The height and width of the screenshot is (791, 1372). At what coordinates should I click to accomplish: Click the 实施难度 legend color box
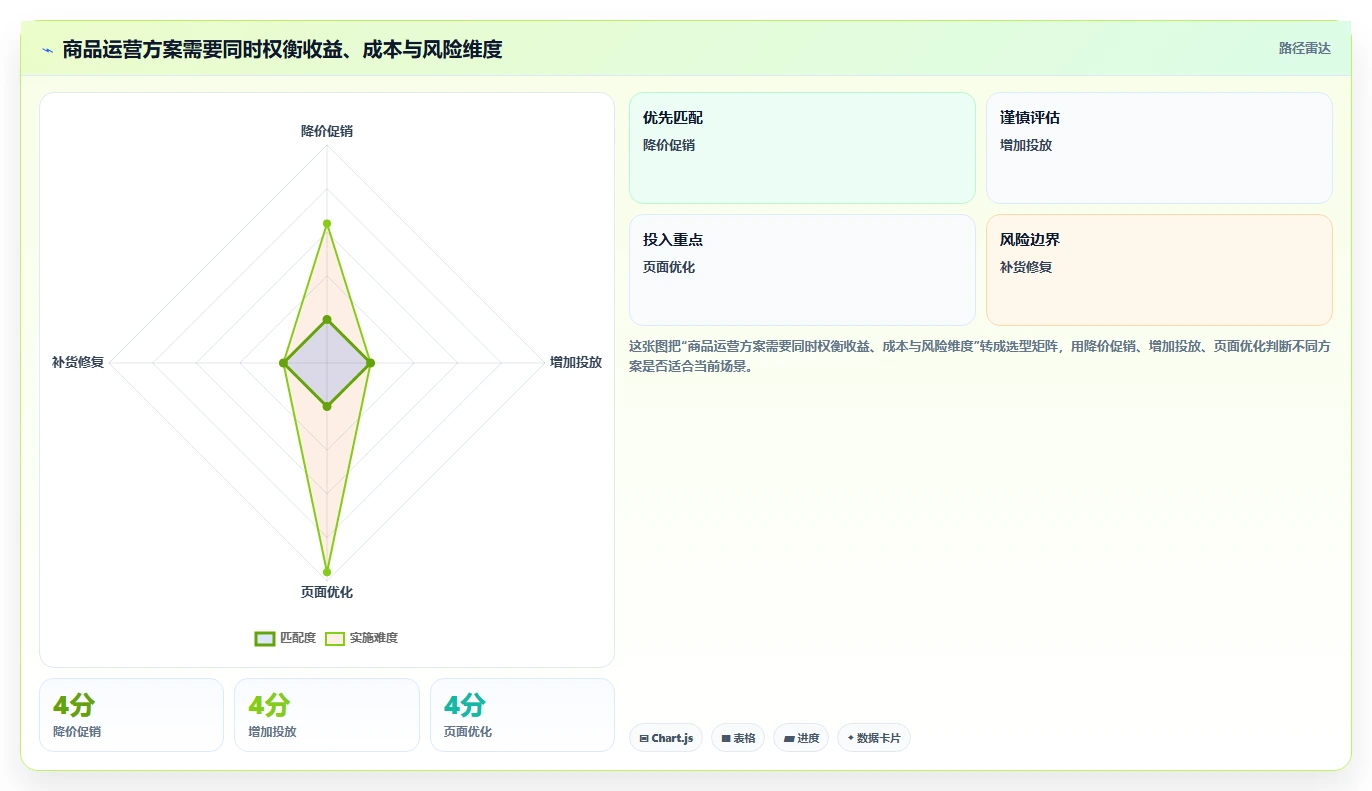coord(335,639)
